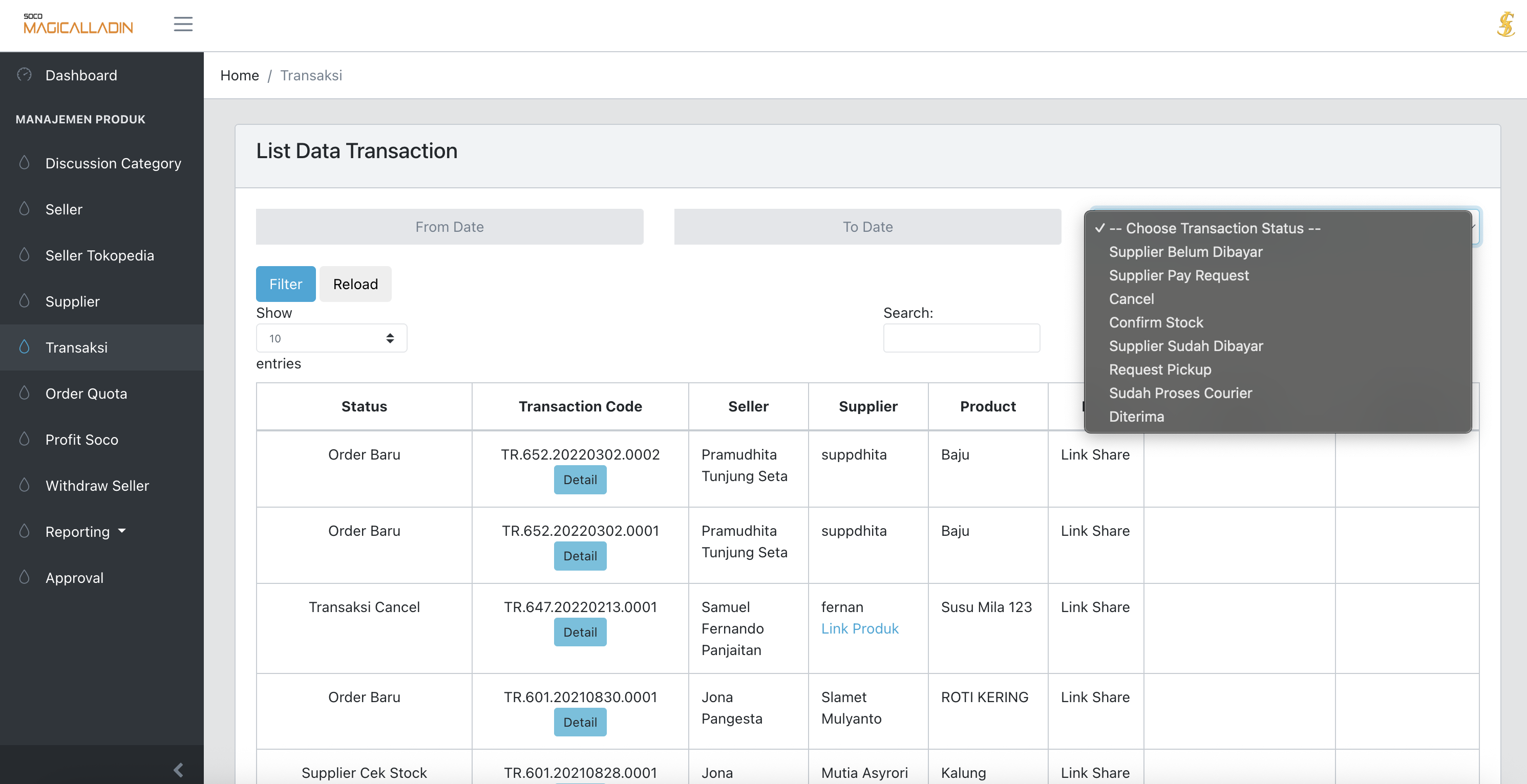Click the droplet icon beside Approval
The image size is (1527, 784).
(24, 577)
